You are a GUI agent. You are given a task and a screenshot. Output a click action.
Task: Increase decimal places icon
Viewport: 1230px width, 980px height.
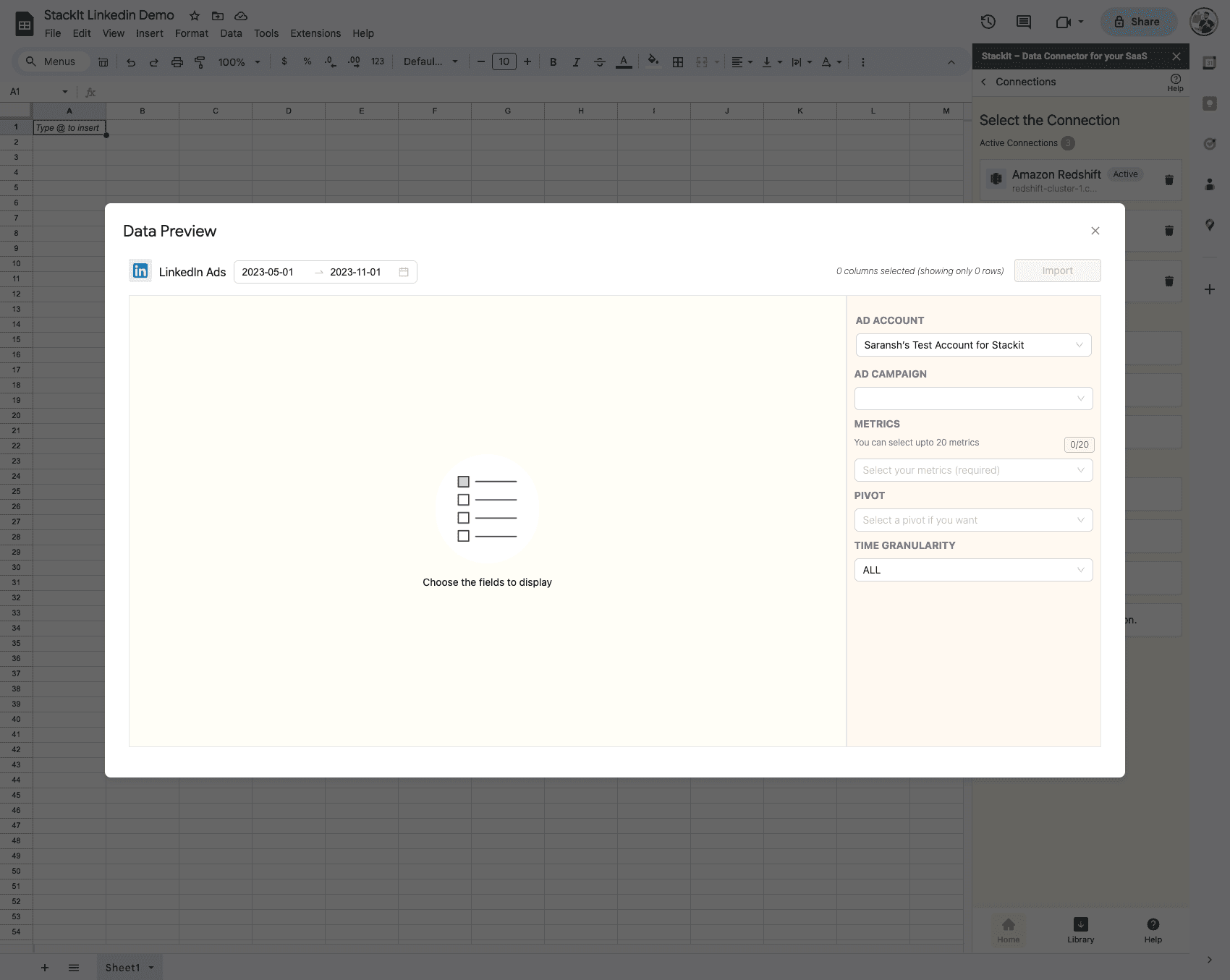tap(354, 61)
